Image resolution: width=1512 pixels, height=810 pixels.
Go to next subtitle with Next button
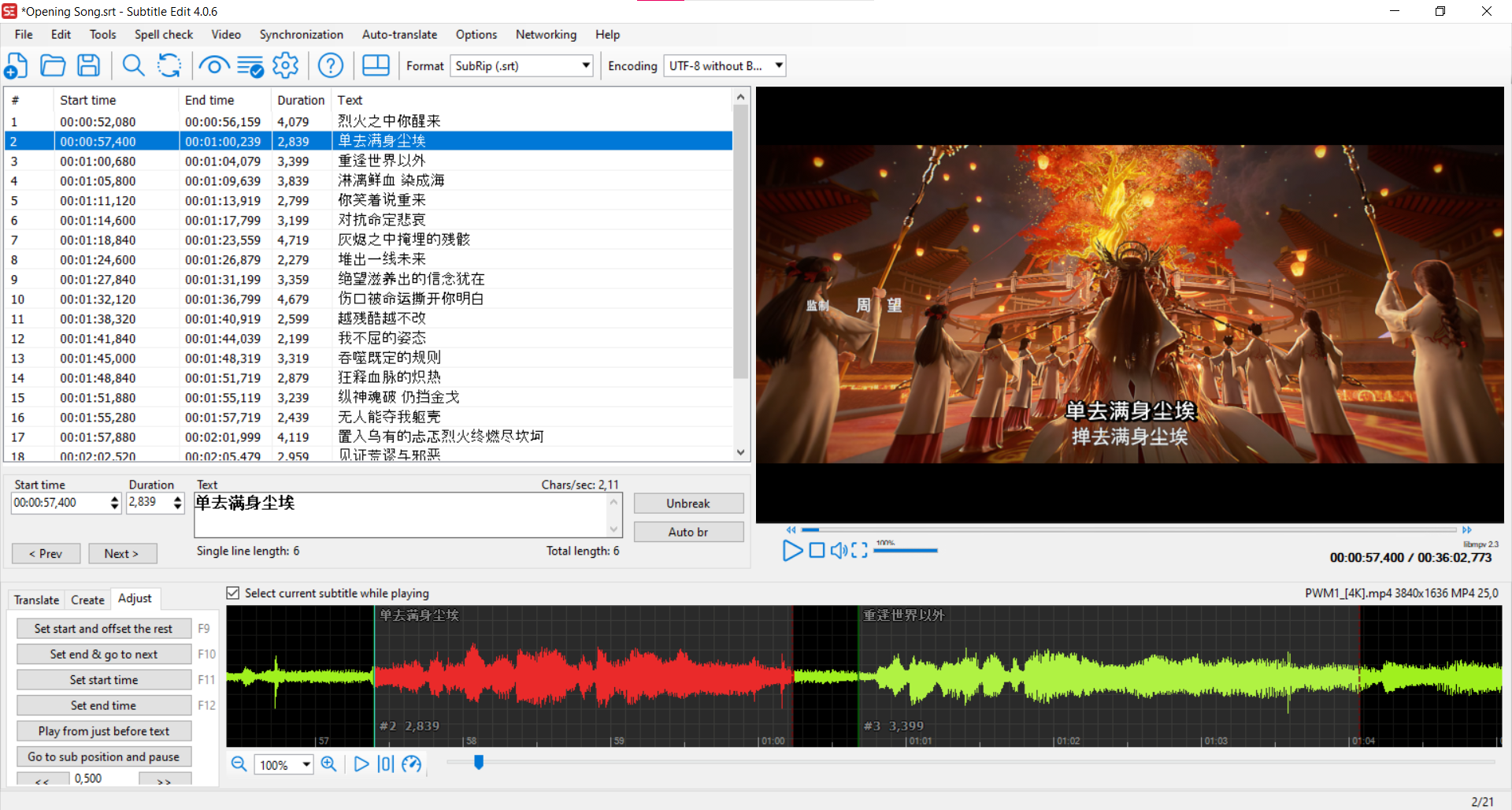(x=122, y=554)
